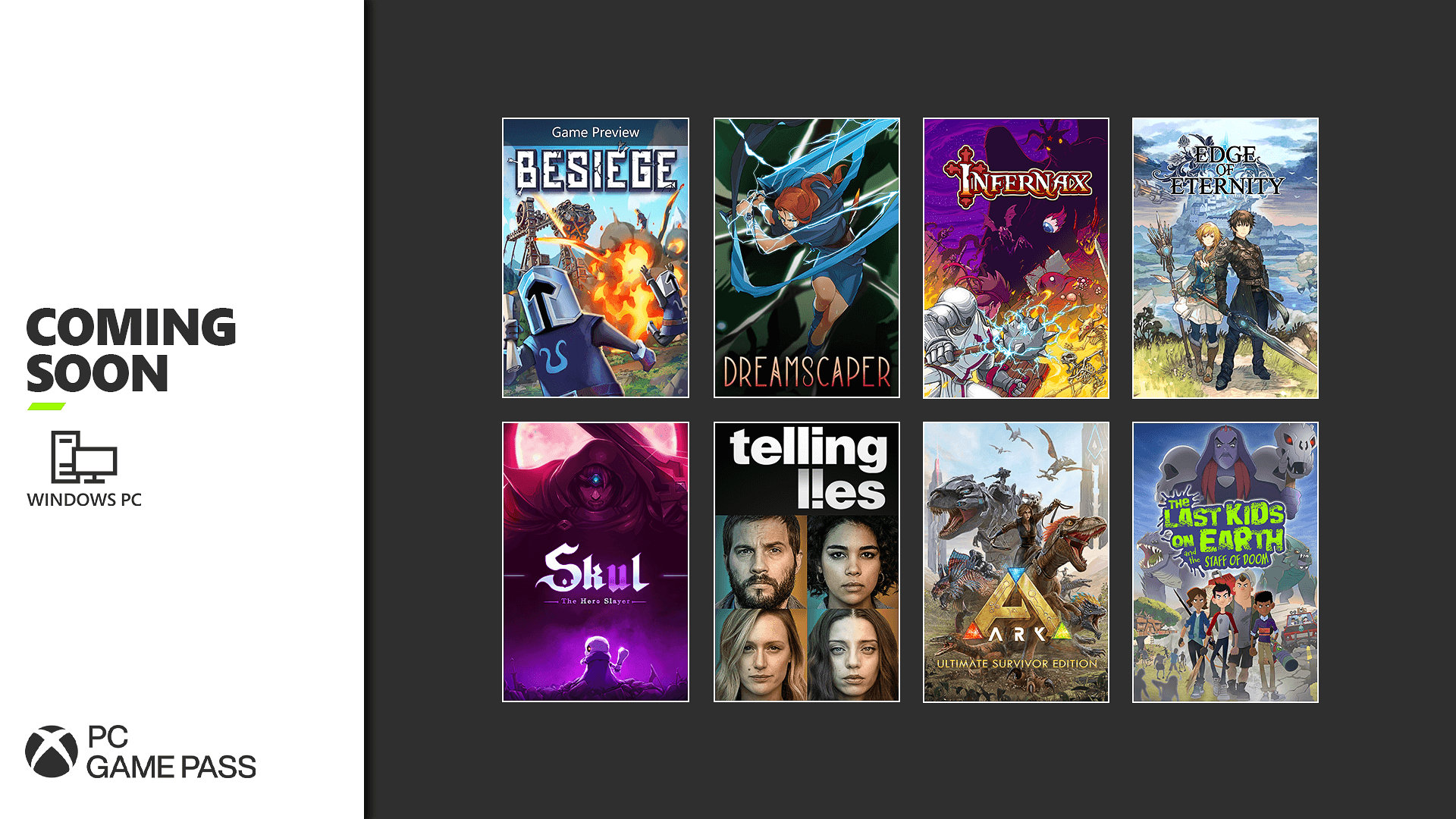Click the green accent bar under Soon
Screen dimensions: 1456x819
[46, 406]
